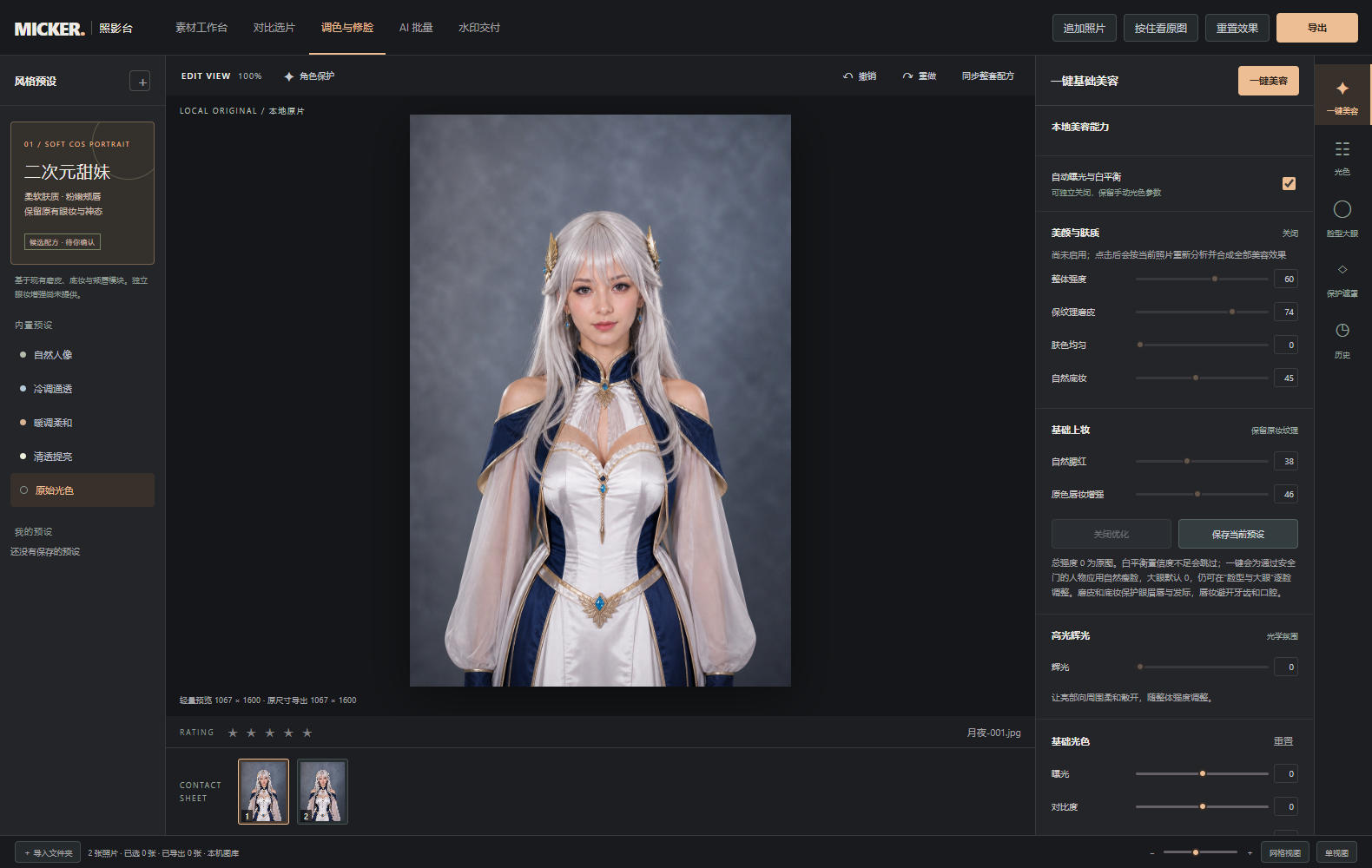Open the 脸型大眼 sidebar panel
1372x868 pixels.
click(x=1342, y=218)
